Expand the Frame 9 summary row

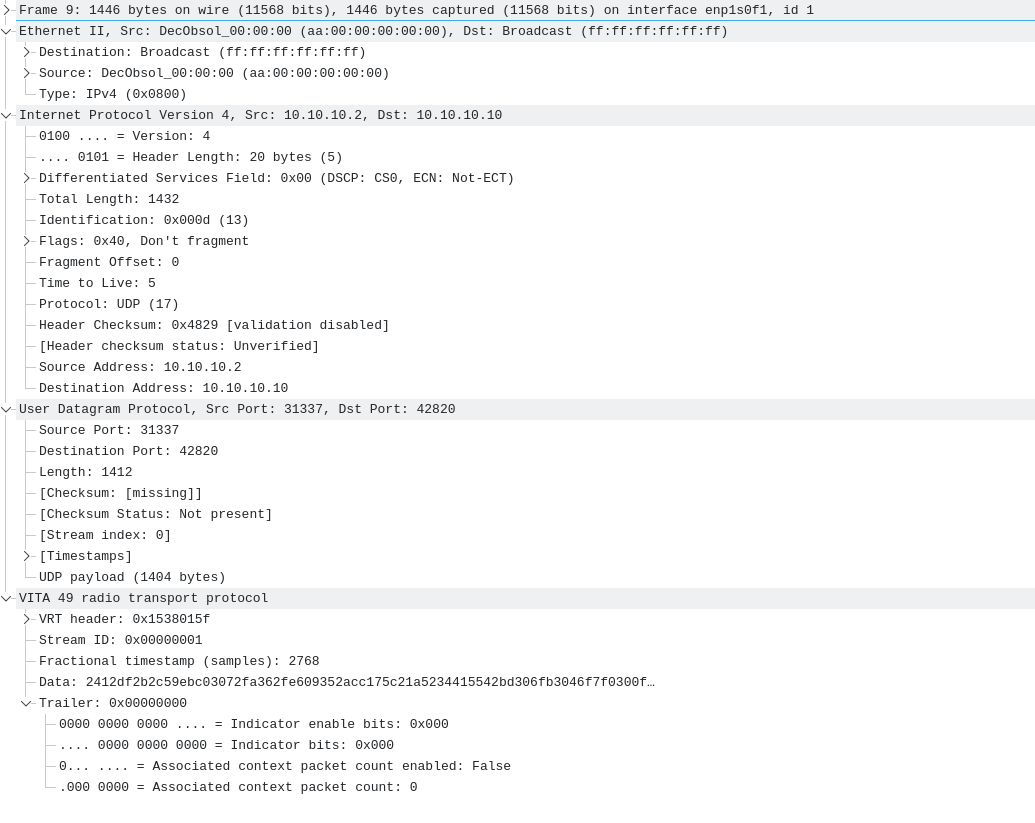coord(7,10)
